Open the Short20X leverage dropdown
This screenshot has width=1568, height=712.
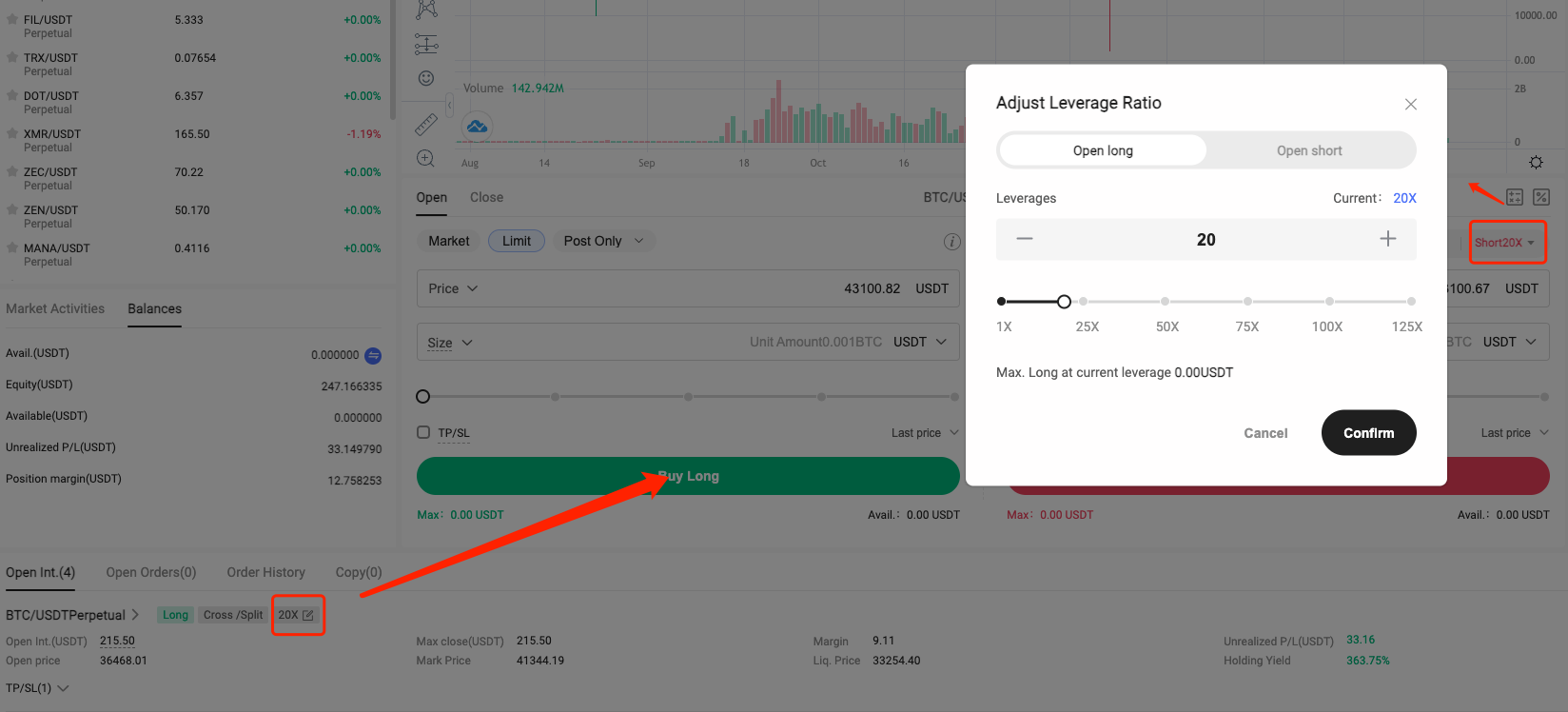(1505, 243)
